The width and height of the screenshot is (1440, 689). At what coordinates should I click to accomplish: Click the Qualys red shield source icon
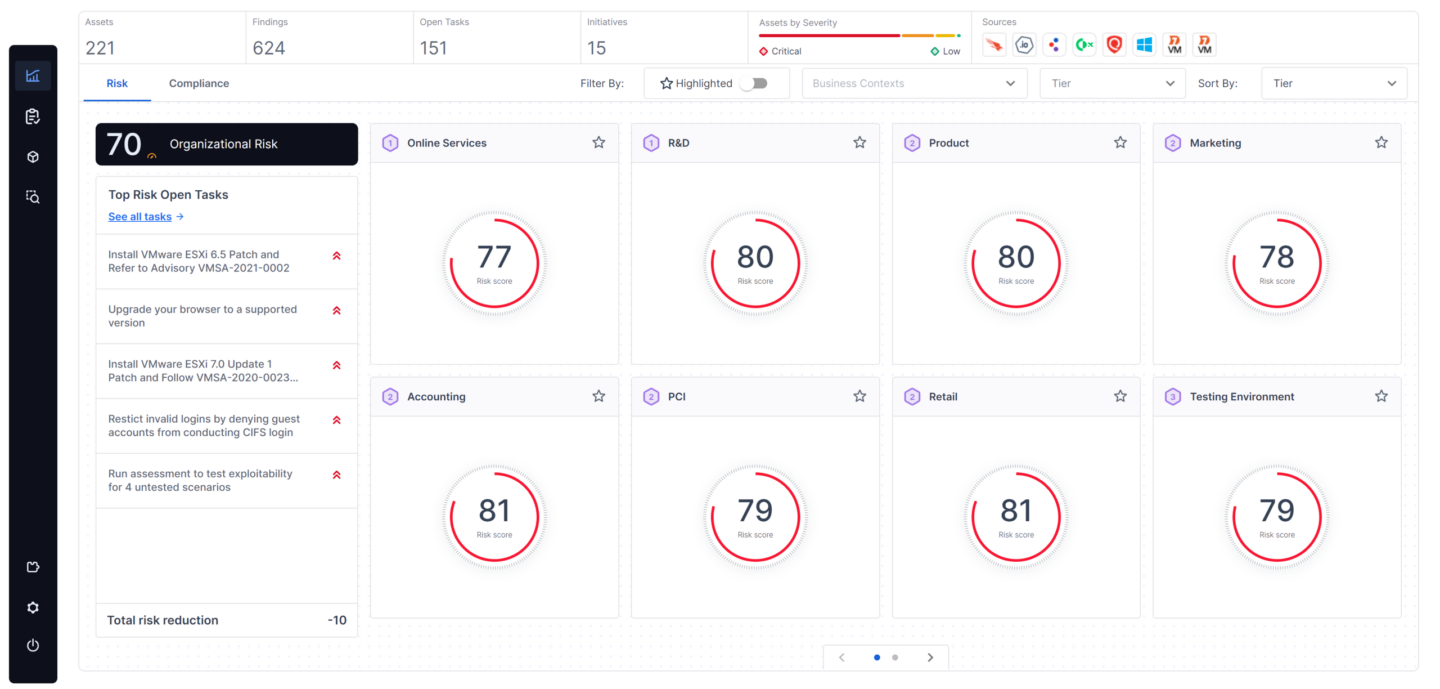point(1114,45)
